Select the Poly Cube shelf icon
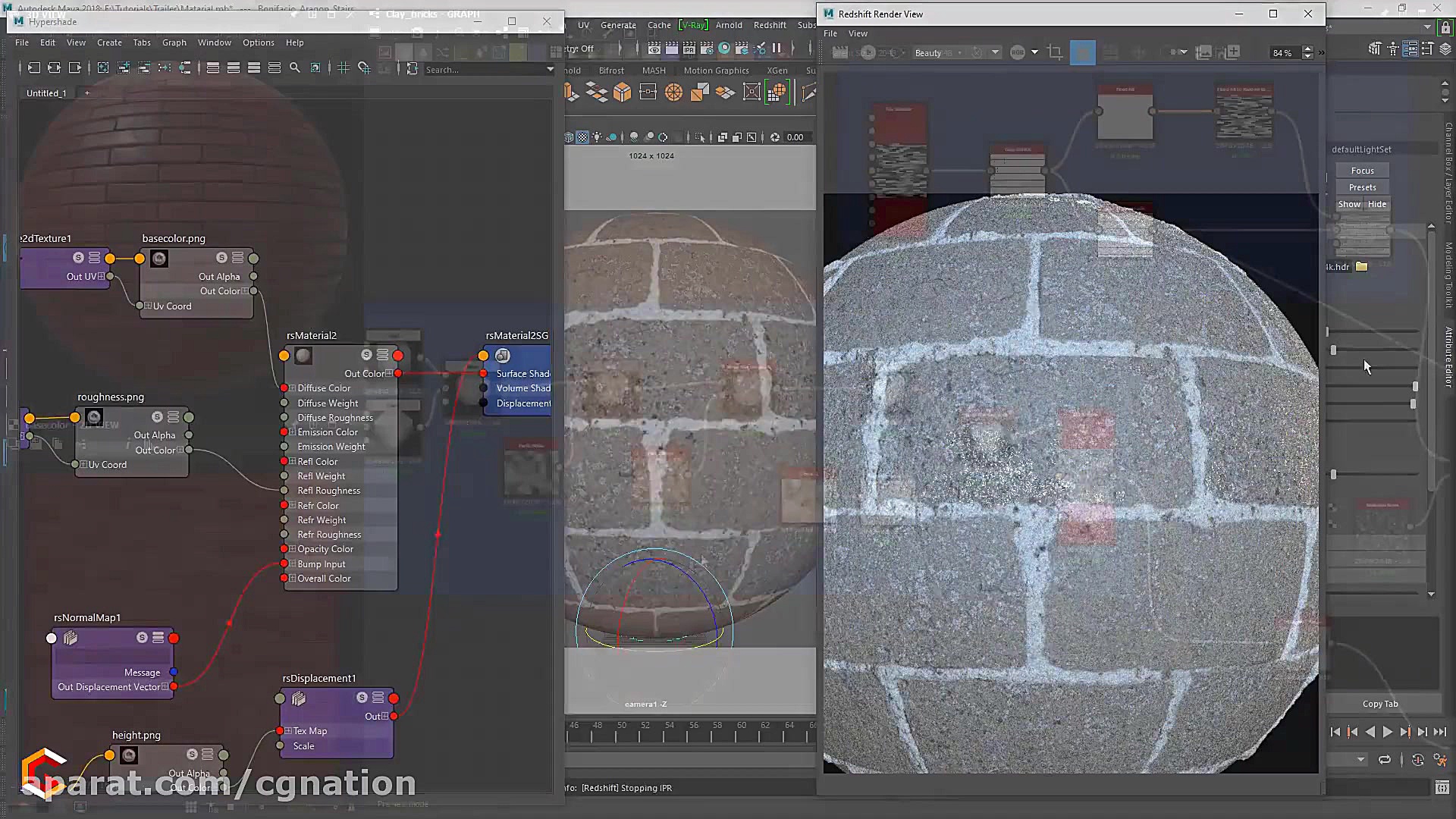Screen dimensions: 1456x819 (x=622, y=93)
